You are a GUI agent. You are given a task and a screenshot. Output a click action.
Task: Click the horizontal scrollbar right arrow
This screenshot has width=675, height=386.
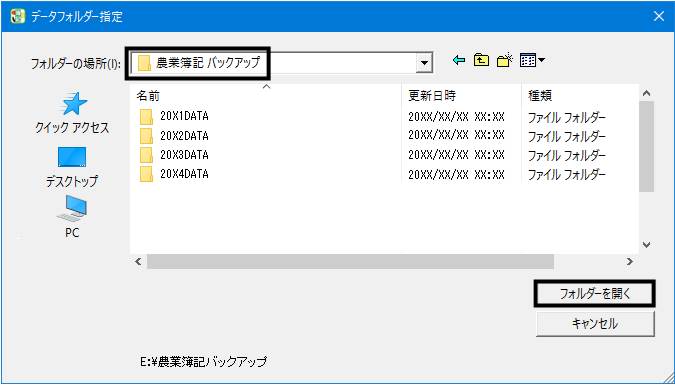629,261
